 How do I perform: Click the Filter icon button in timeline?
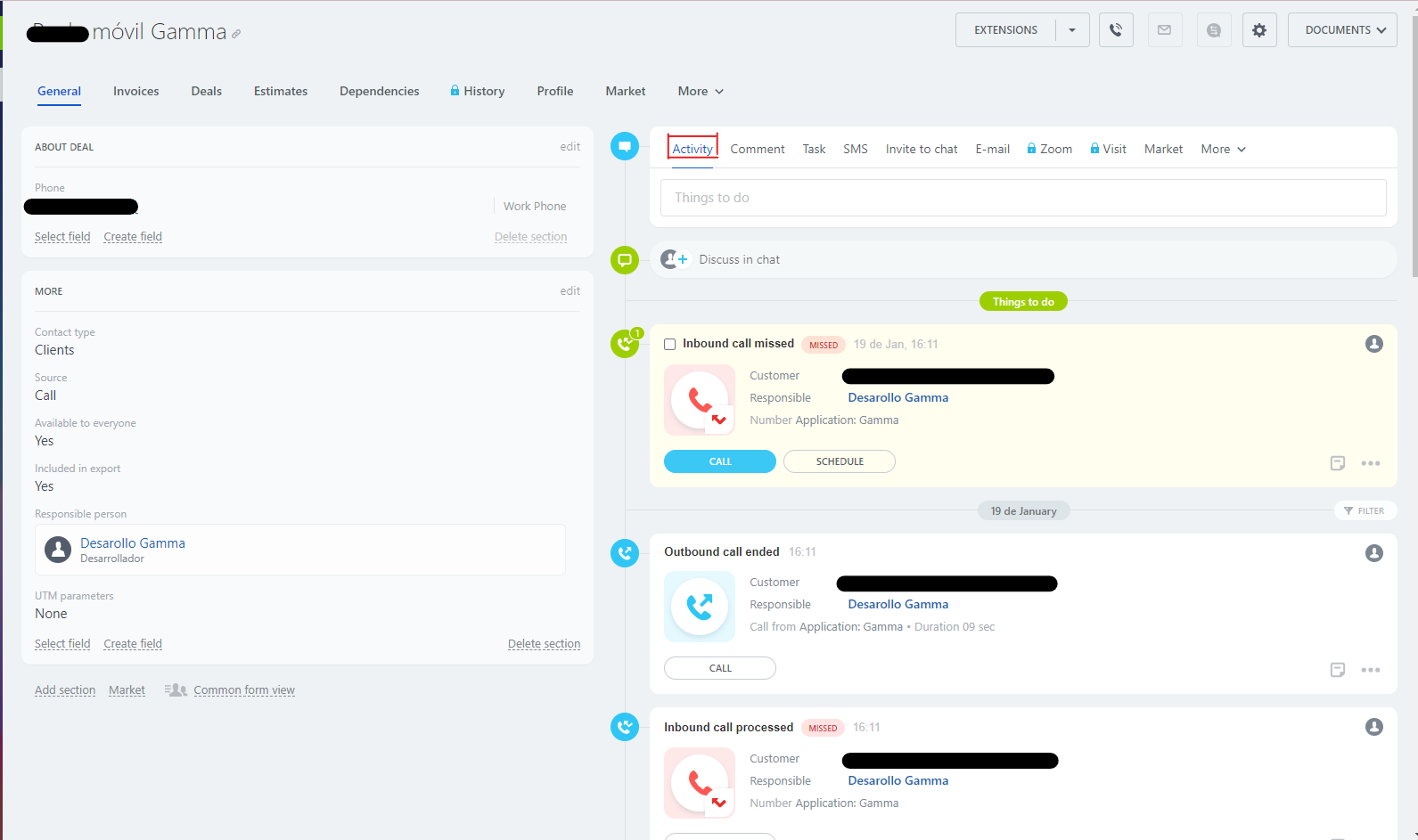pyautogui.click(x=1364, y=510)
